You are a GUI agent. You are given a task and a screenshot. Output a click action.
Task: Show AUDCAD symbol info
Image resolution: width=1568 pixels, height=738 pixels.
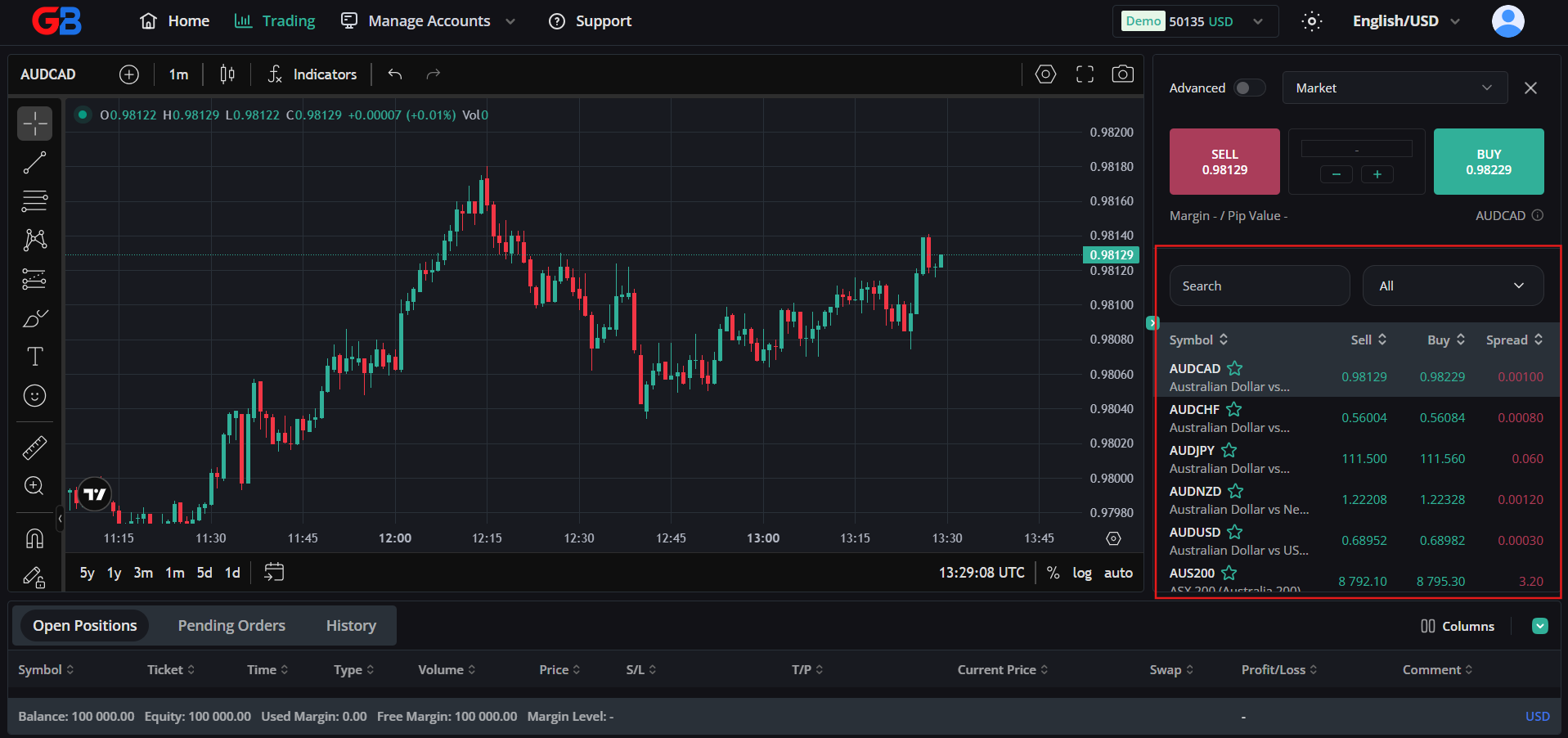point(1538,215)
